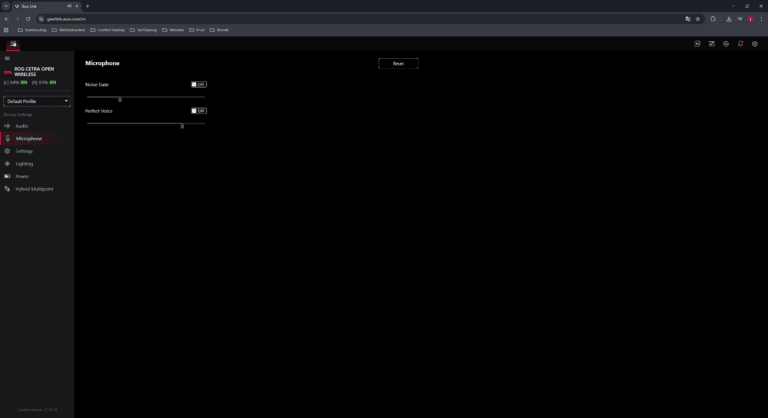Collapse the sidebar with the hamburger icon
Screen dimensions: 768x418
pyautogui.click(x=7, y=58)
